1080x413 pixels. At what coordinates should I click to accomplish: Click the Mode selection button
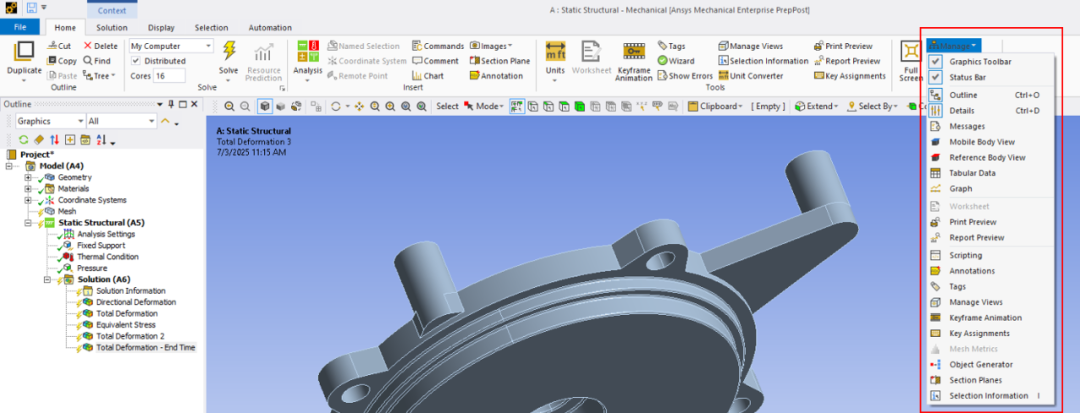pos(483,107)
